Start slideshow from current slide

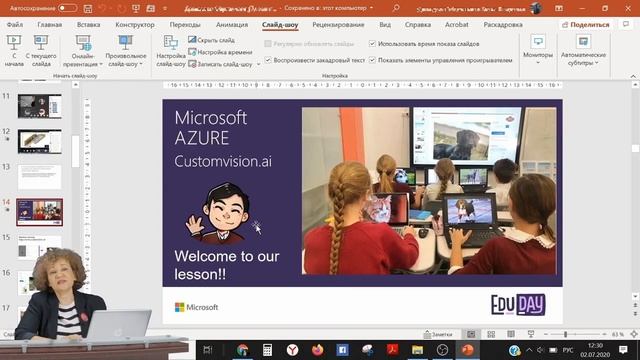pos(41,51)
